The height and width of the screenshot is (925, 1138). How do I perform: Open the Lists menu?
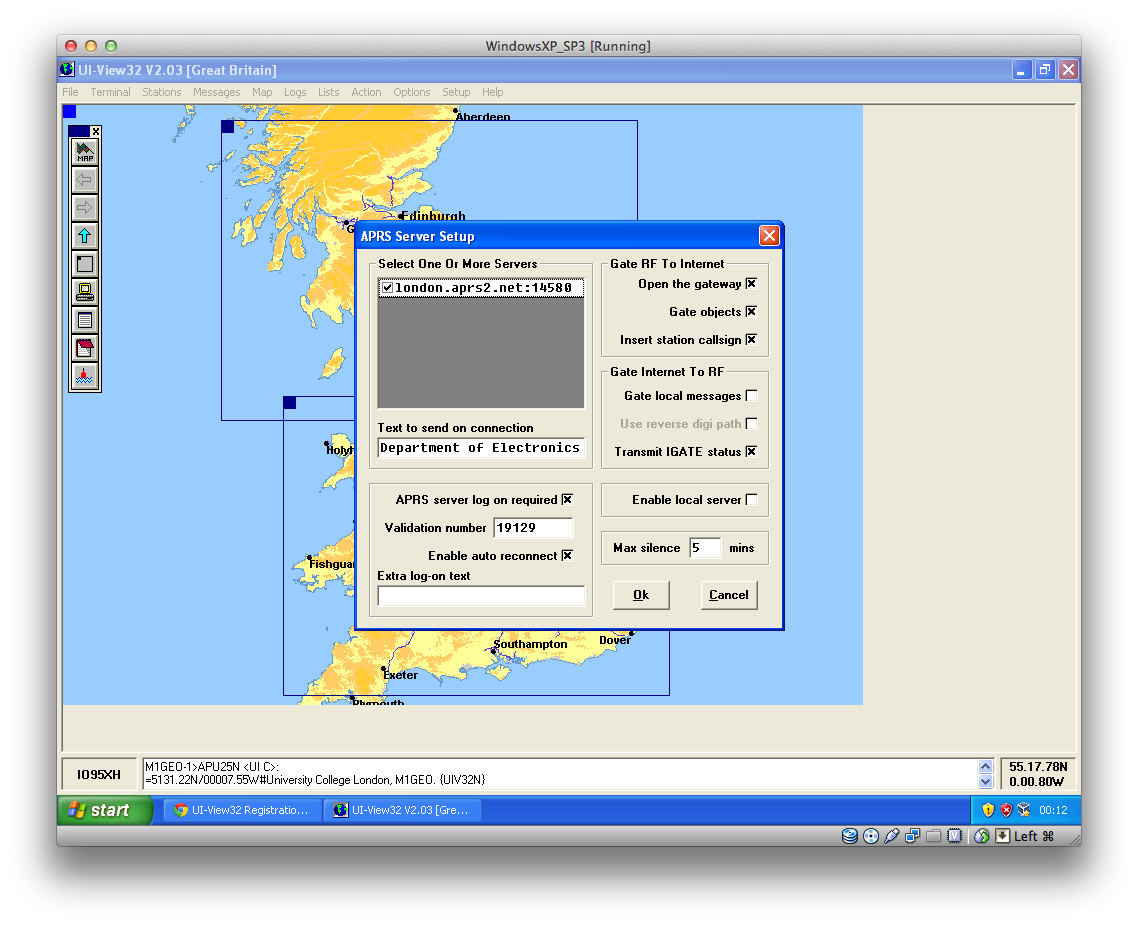pyautogui.click(x=328, y=92)
